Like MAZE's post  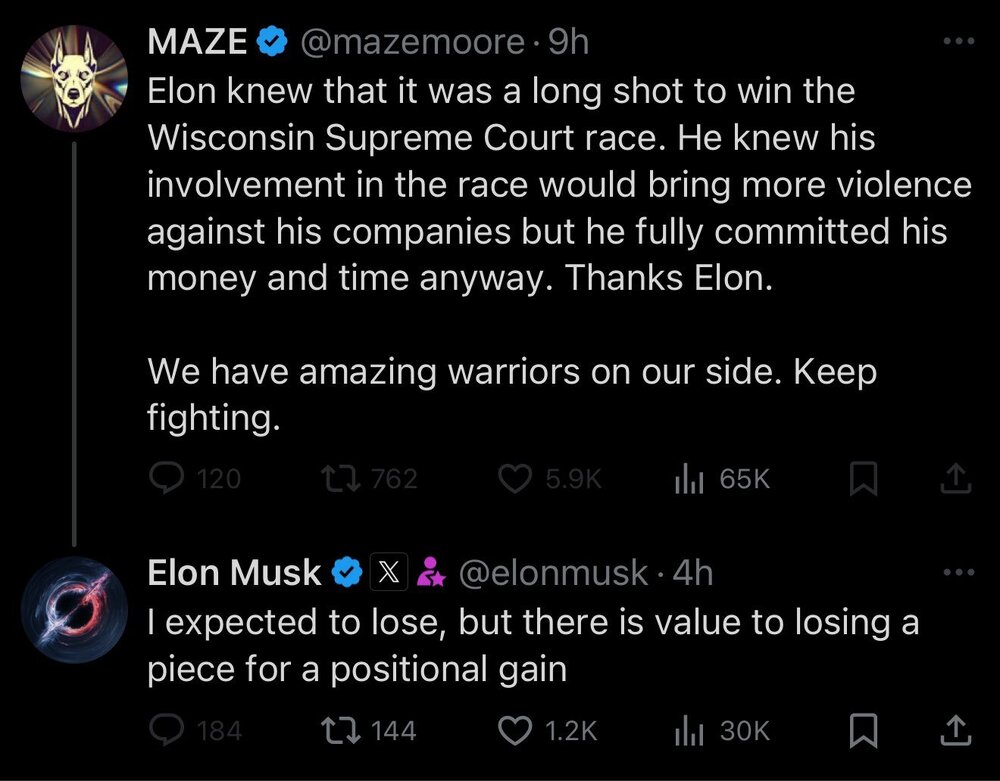(x=513, y=480)
